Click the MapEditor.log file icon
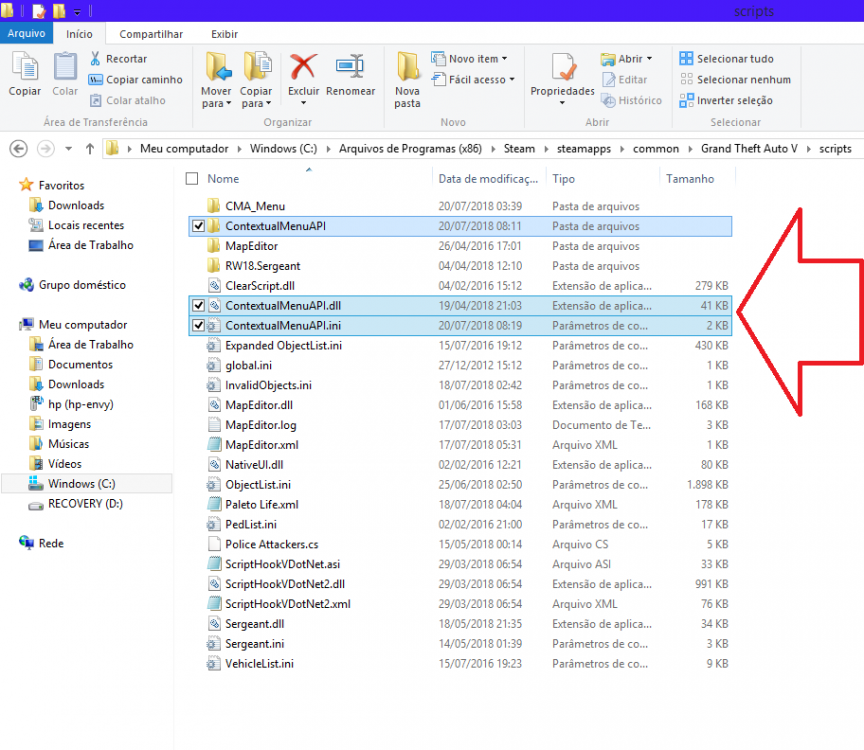 pyautogui.click(x=214, y=425)
